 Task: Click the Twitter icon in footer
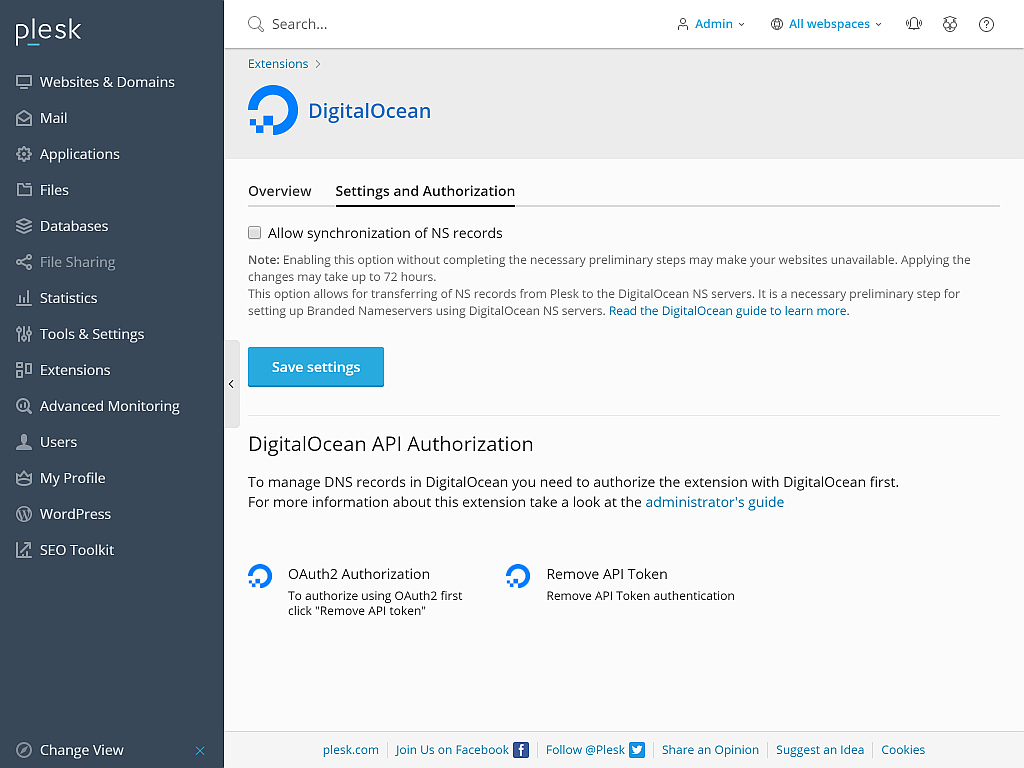pos(637,750)
